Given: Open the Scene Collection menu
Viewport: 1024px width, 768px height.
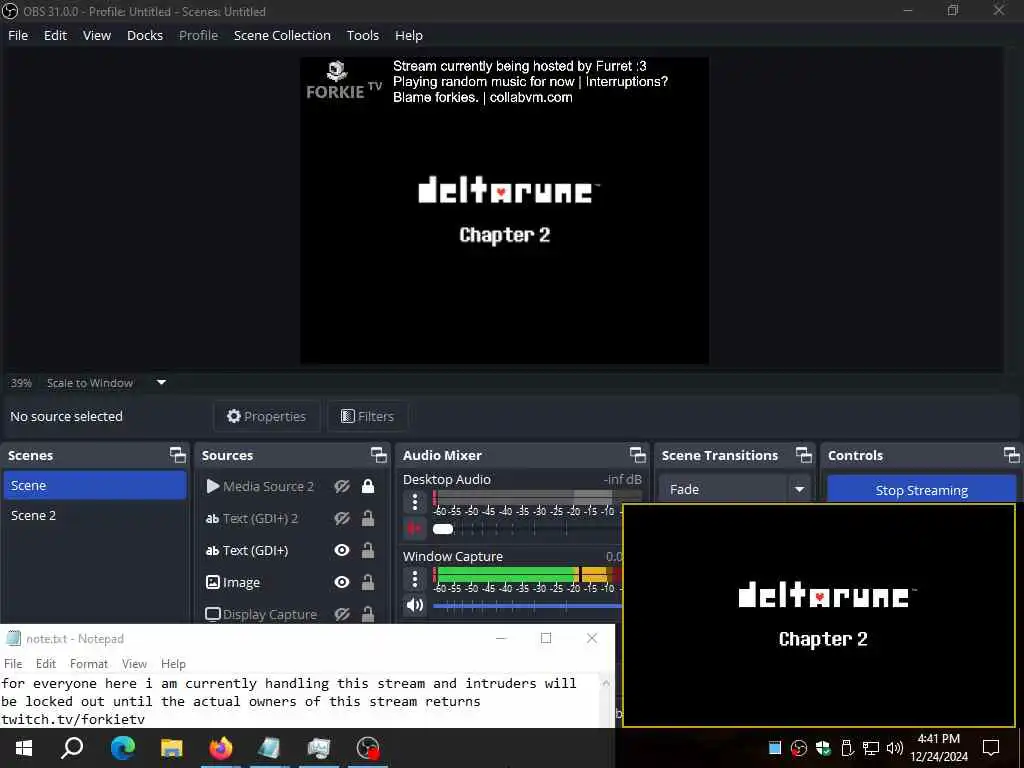Looking at the screenshot, I should [x=282, y=35].
